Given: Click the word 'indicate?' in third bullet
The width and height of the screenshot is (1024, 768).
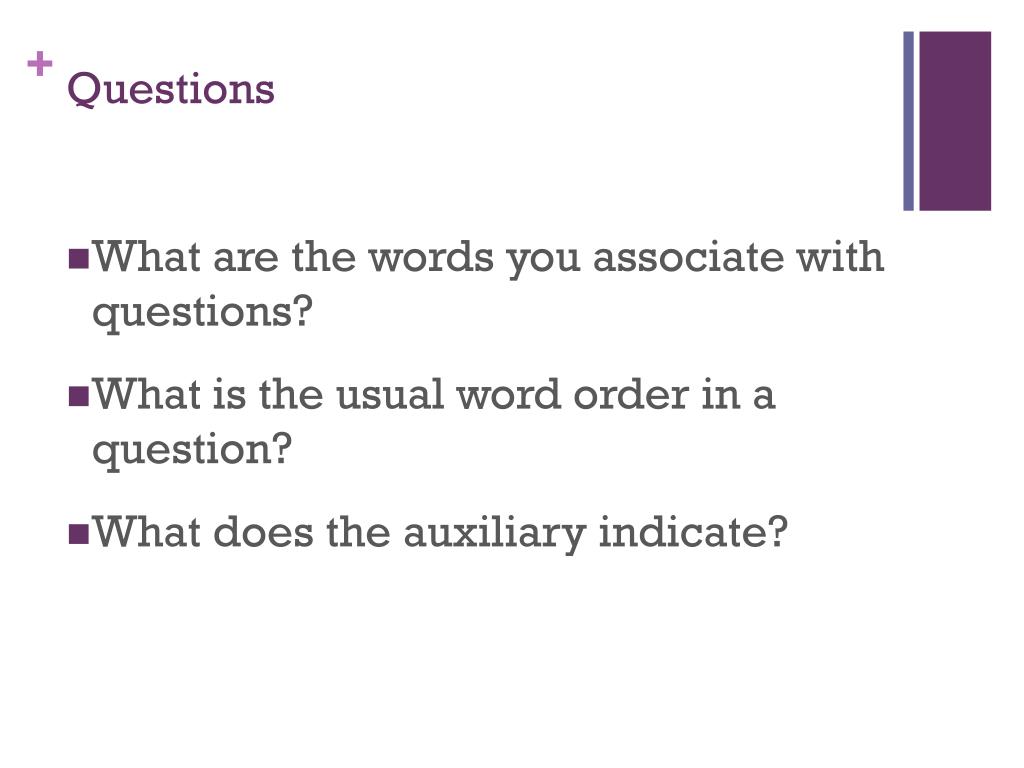Looking at the screenshot, I should (694, 532).
